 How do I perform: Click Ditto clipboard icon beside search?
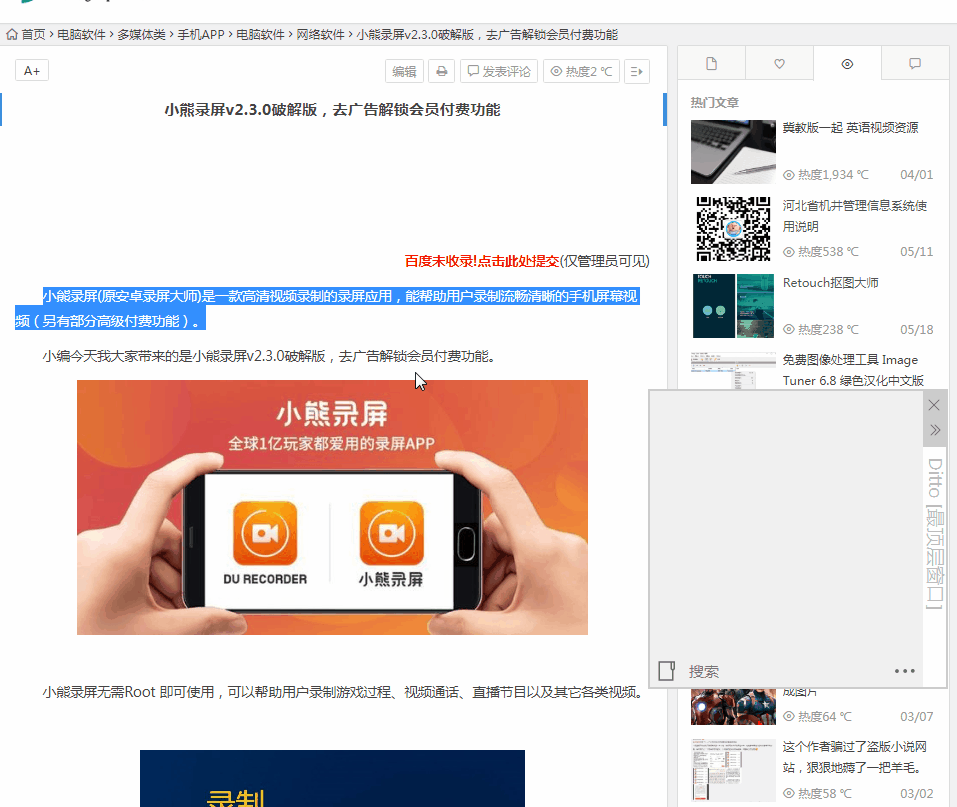click(x=666, y=671)
